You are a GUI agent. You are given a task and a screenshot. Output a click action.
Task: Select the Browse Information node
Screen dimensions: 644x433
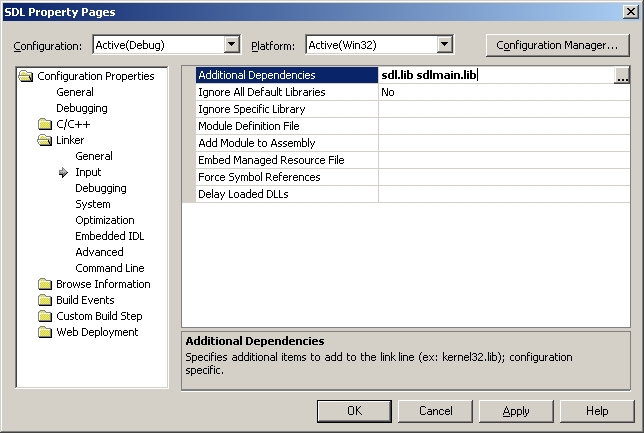(103, 284)
